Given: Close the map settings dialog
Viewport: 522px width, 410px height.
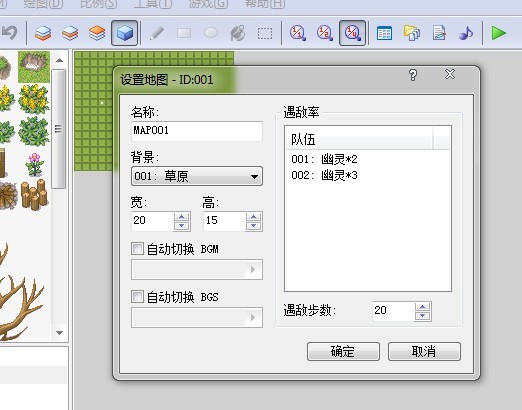Looking at the screenshot, I should [x=450, y=74].
